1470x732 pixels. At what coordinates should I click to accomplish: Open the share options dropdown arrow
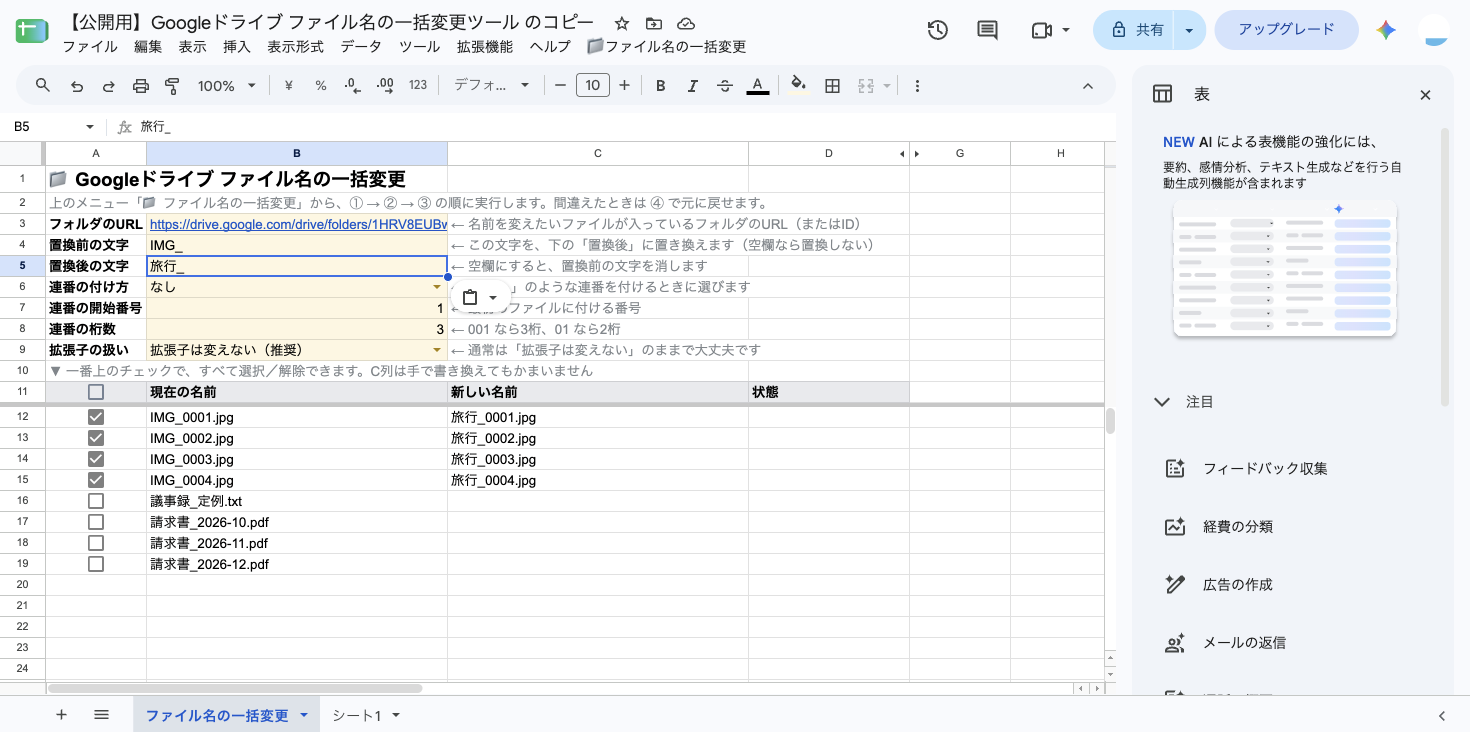click(1189, 30)
